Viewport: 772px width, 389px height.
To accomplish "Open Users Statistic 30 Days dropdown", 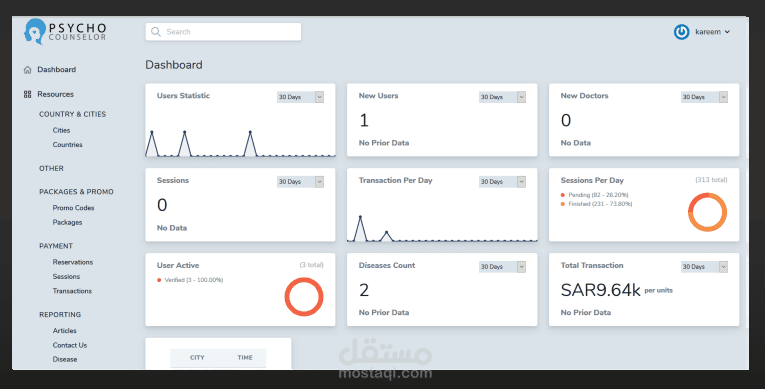I will 300,97.
